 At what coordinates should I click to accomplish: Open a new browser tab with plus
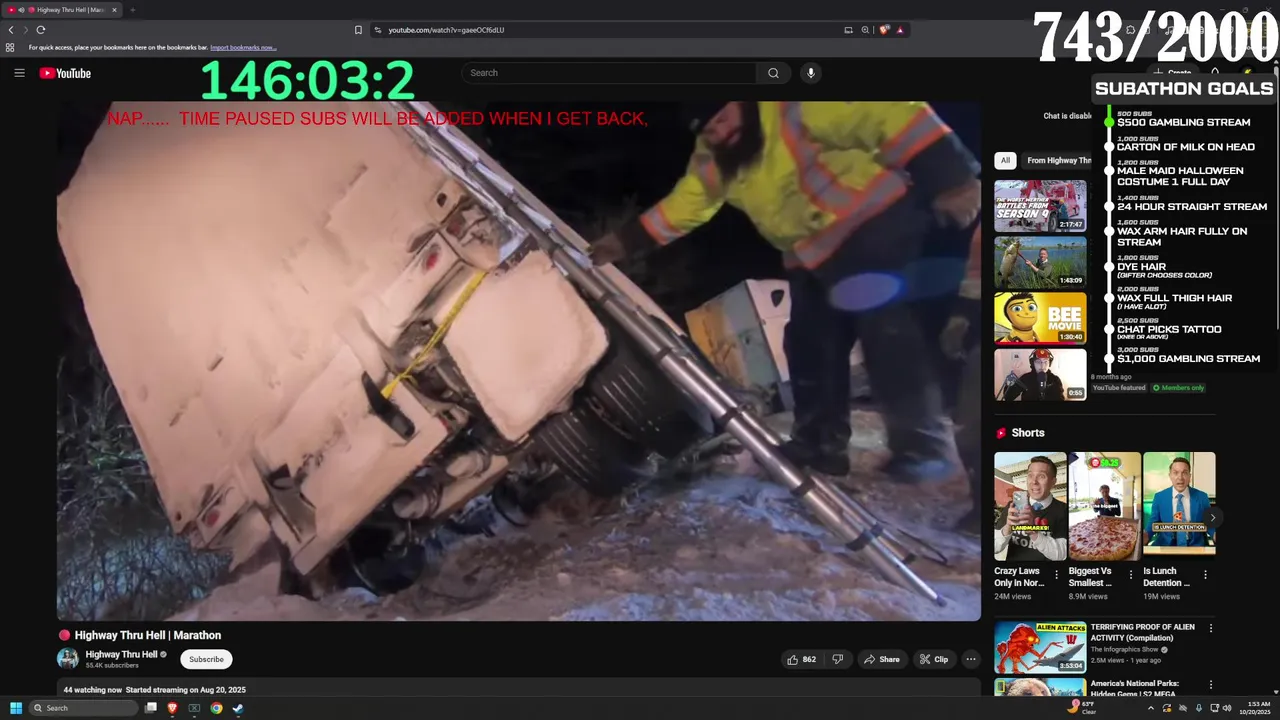[x=132, y=10]
